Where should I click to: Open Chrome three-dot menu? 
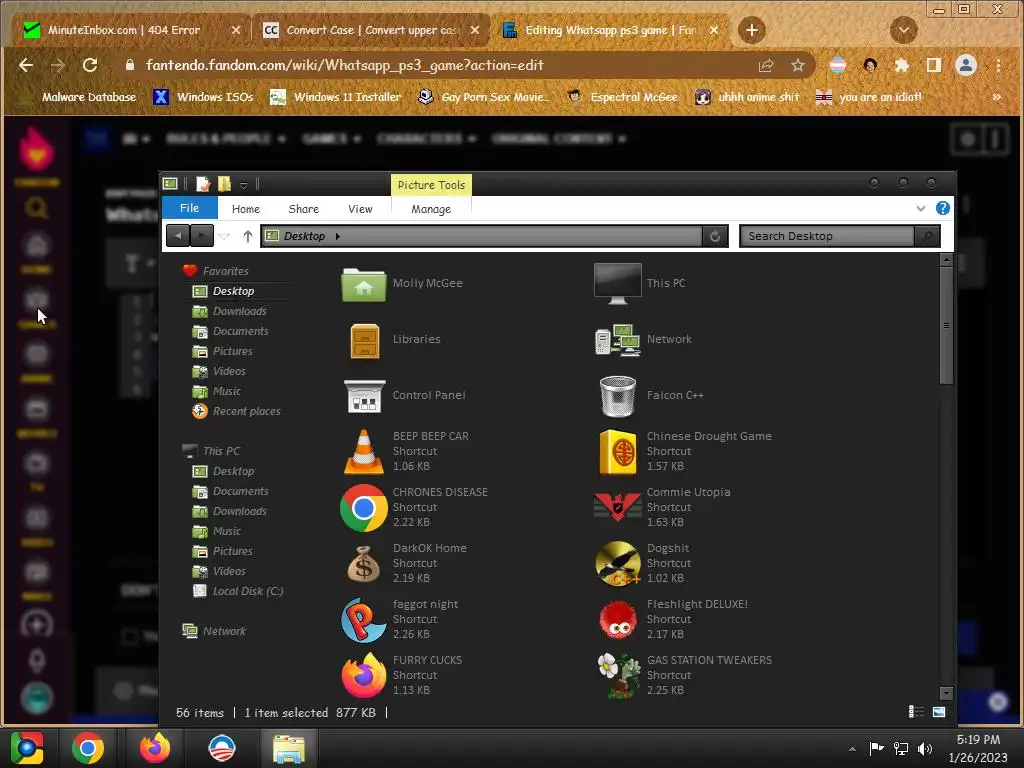[x=998, y=65]
